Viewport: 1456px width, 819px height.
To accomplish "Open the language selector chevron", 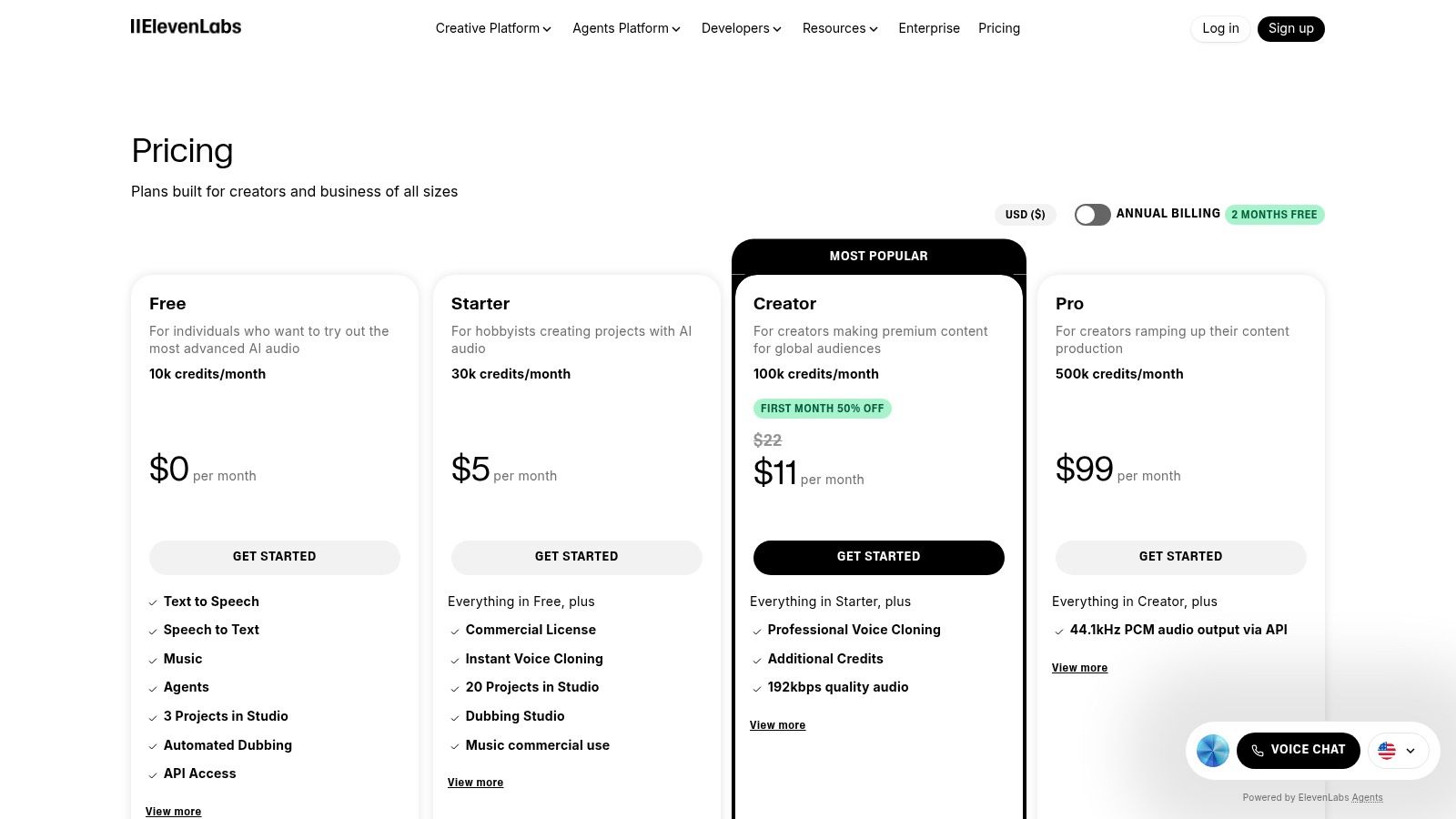I will (1410, 751).
